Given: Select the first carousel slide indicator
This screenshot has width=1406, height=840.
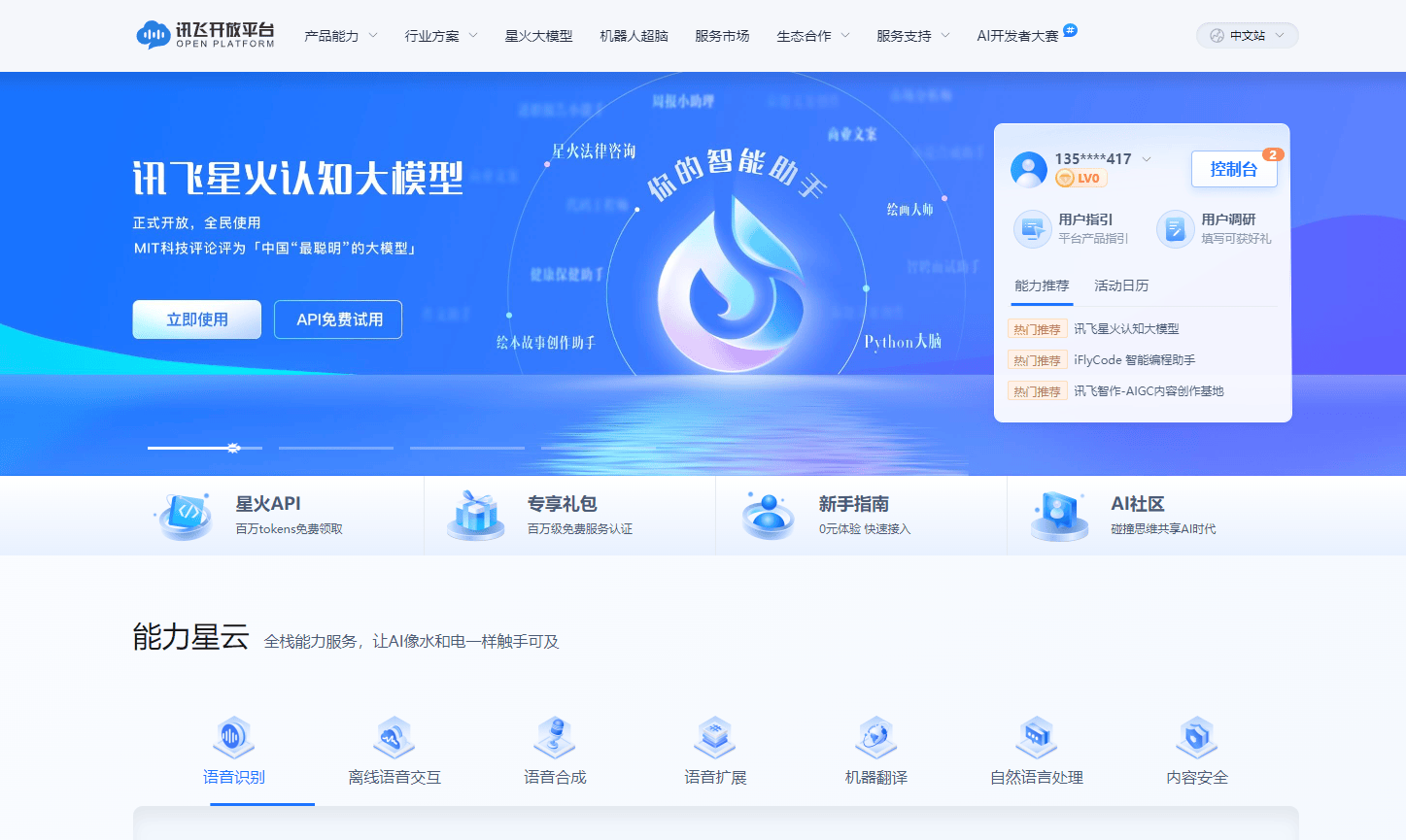Looking at the screenshot, I should coord(205,448).
